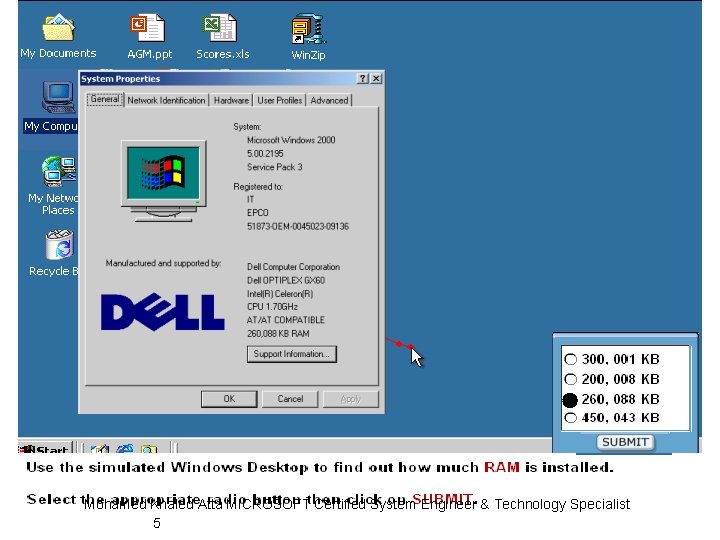Click the '260,088 KB RAM' text
The height and width of the screenshot is (540, 720).
coord(278,333)
